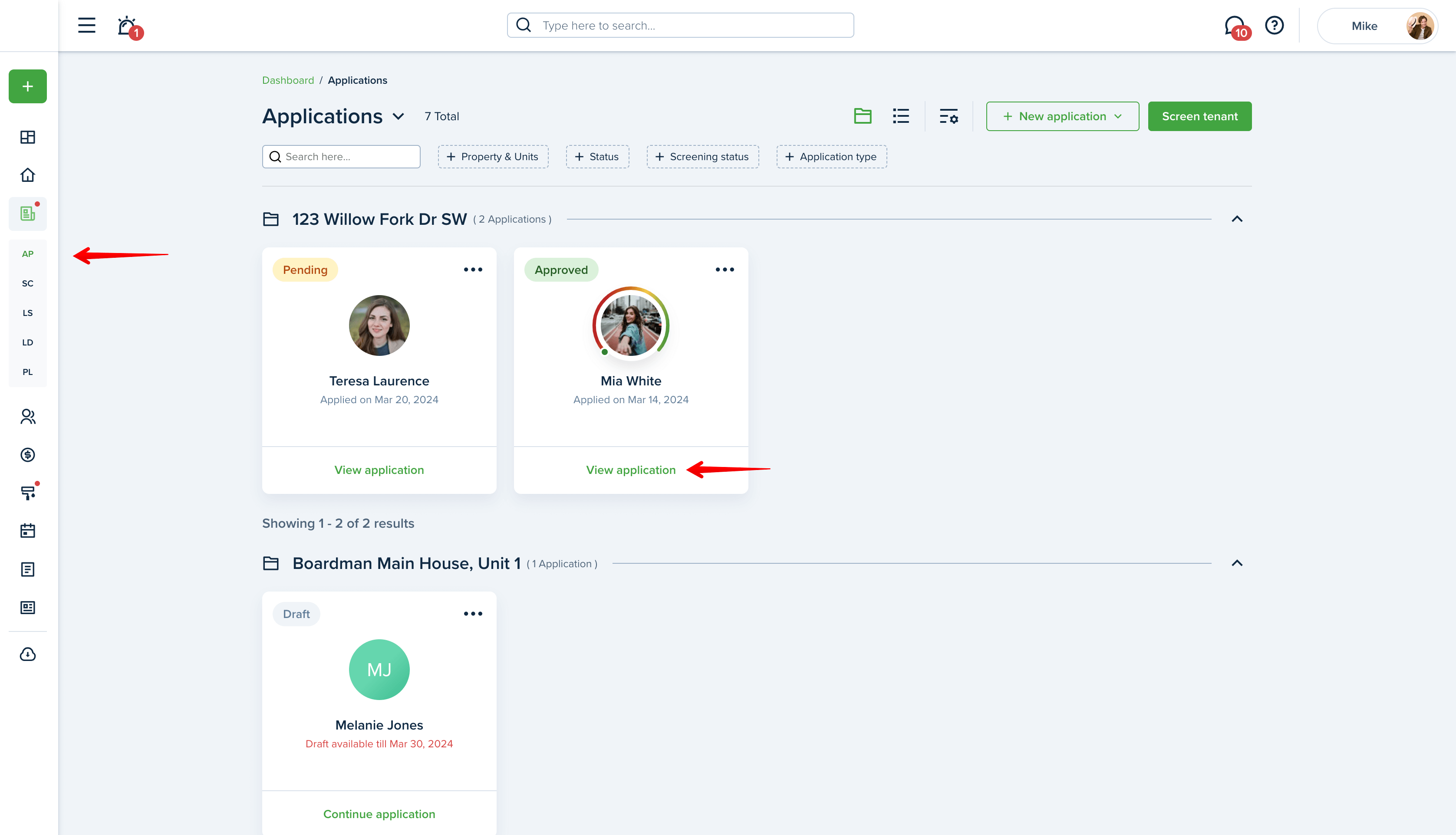
Task: Click the Boardman Main House folder icon
Action: point(271,563)
